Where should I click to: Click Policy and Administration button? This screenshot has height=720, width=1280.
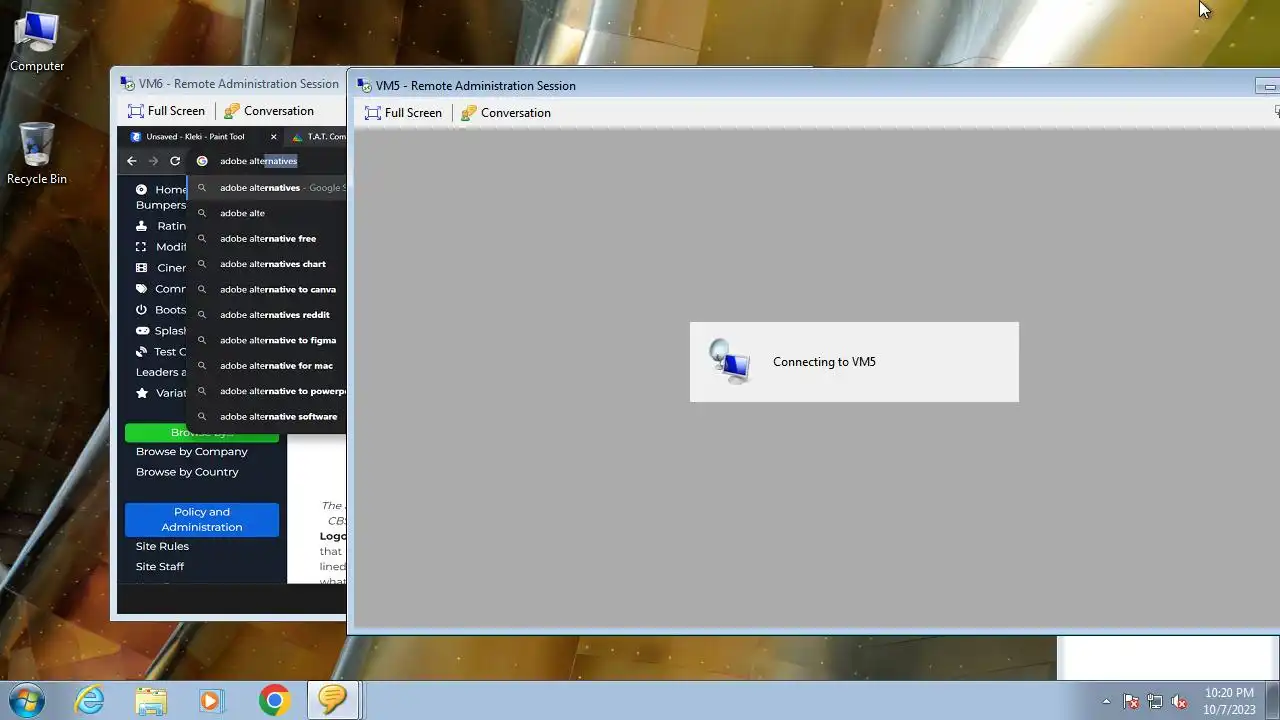[202, 520]
